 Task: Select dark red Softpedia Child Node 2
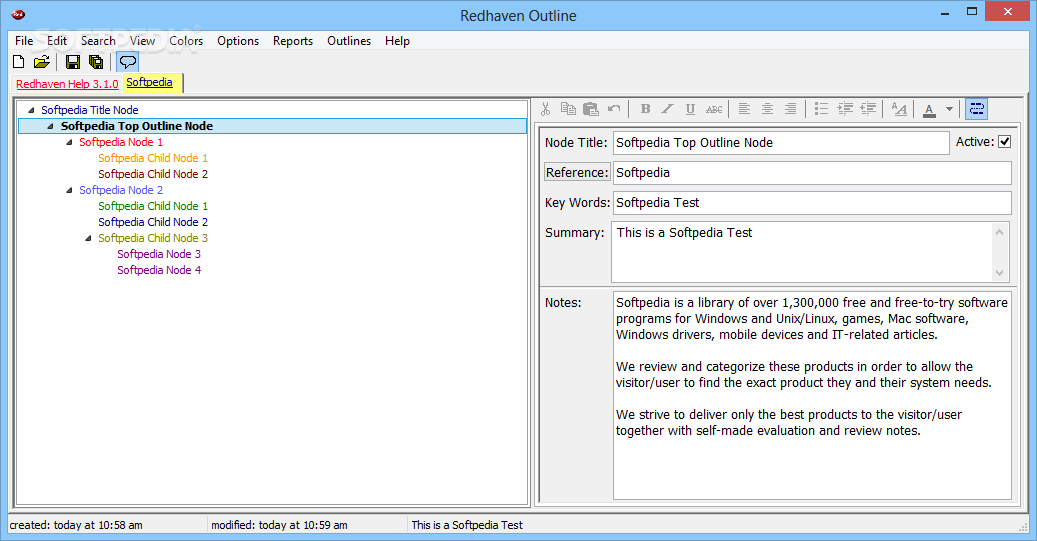(x=153, y=174)
